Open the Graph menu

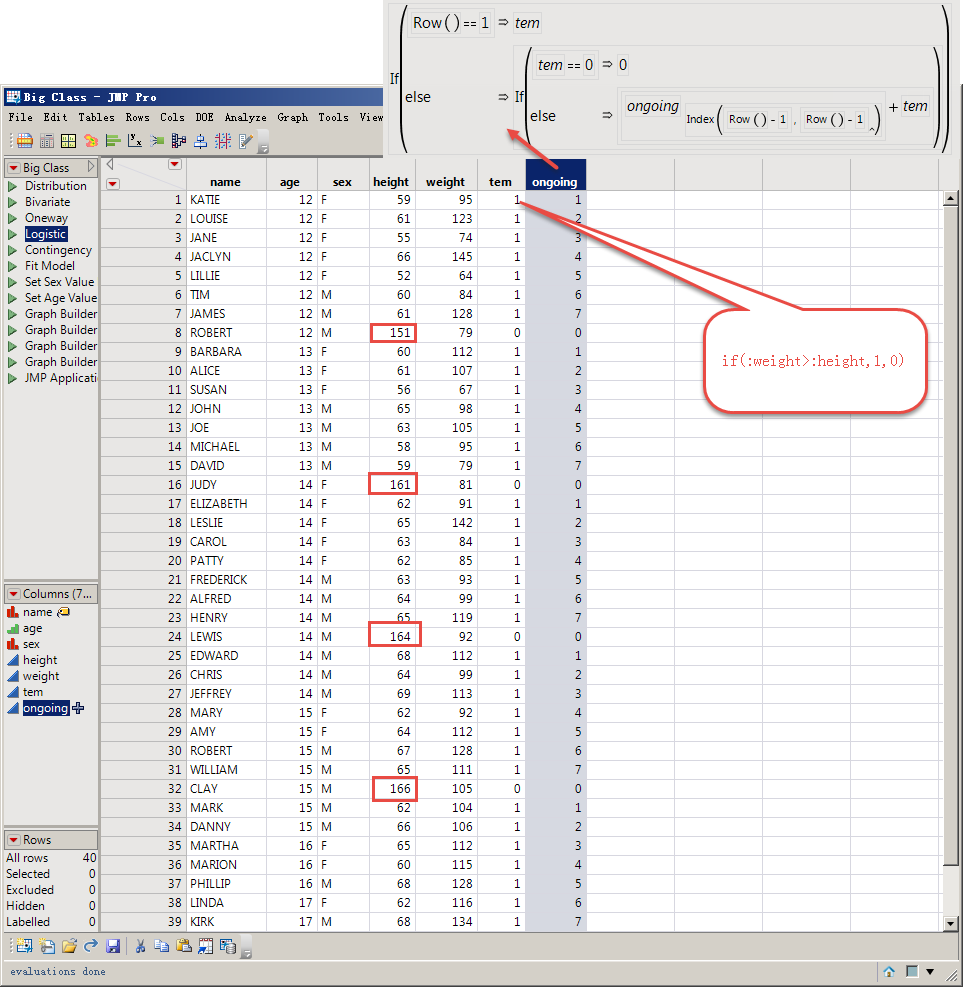[292, 117]
